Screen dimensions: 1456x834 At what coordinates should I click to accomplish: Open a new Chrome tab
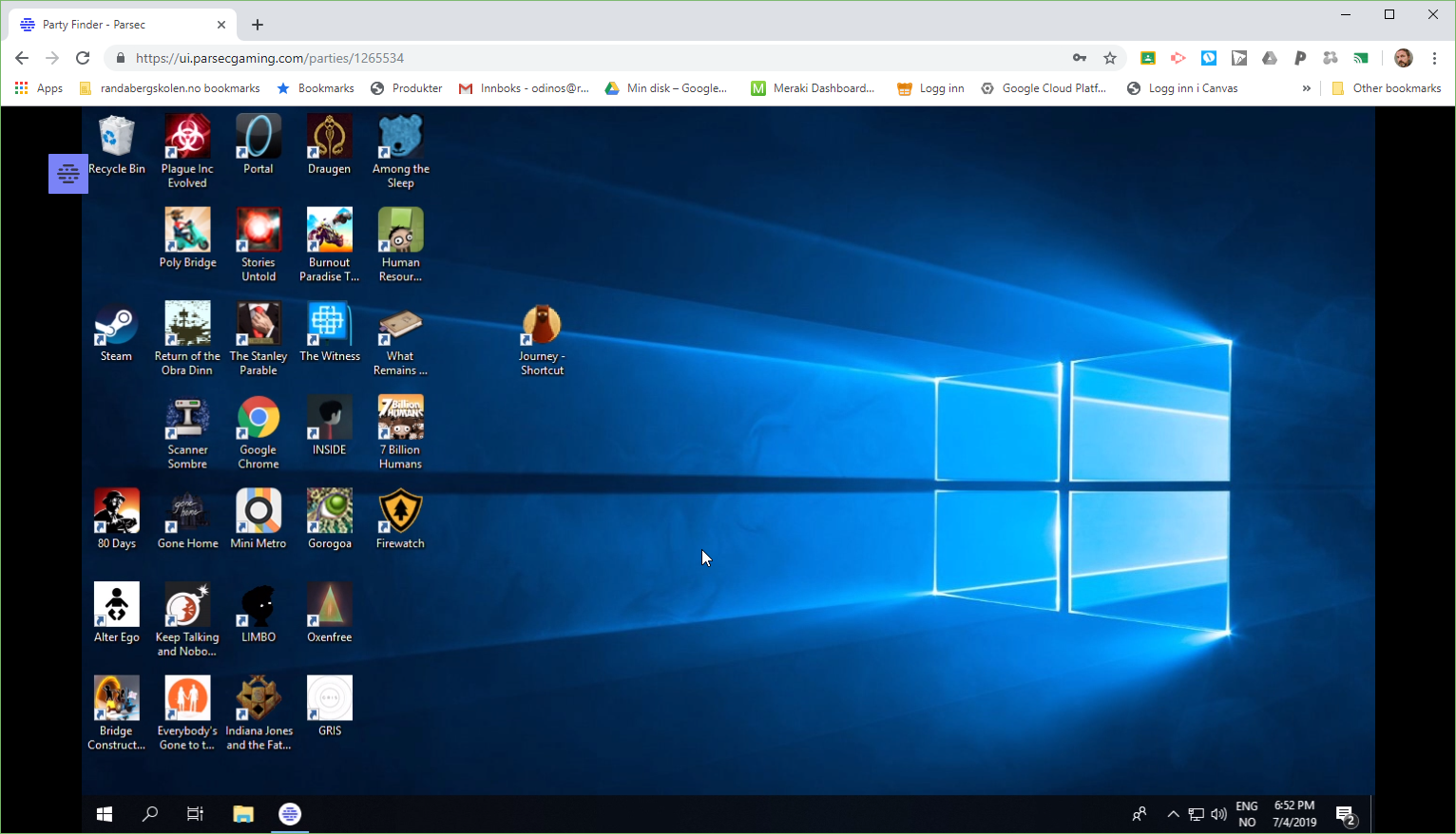(258, 25)
